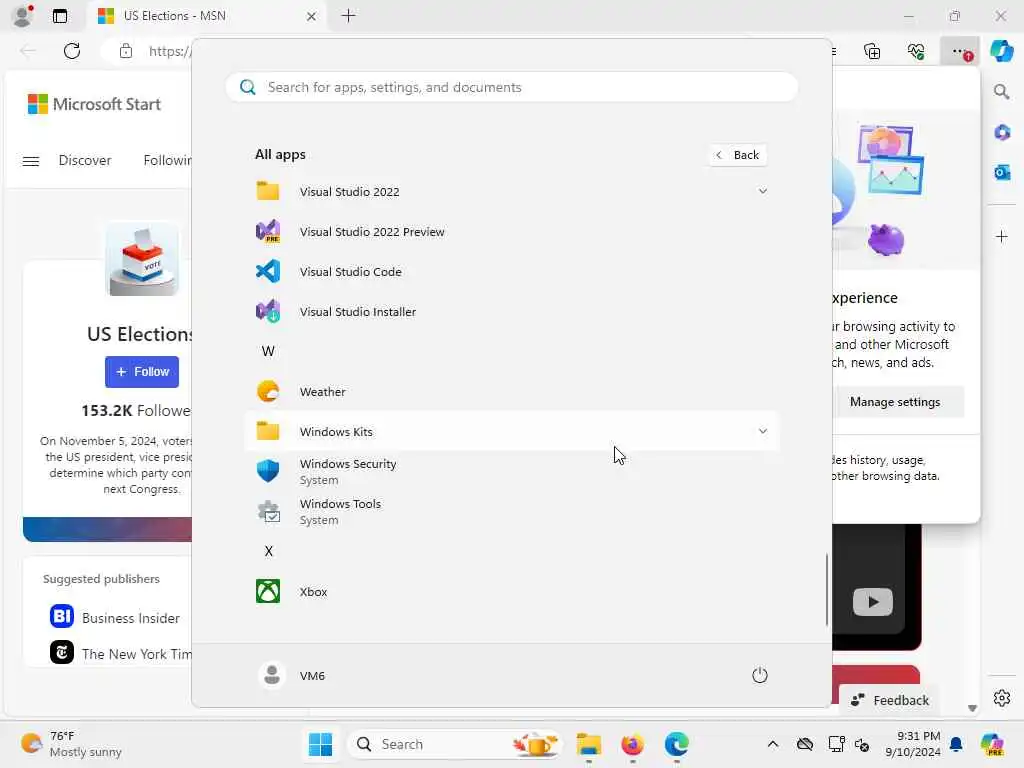Click the Microsoft Start logo link
The width and height of the screenshot is (1024, 768).
[94, 104]
